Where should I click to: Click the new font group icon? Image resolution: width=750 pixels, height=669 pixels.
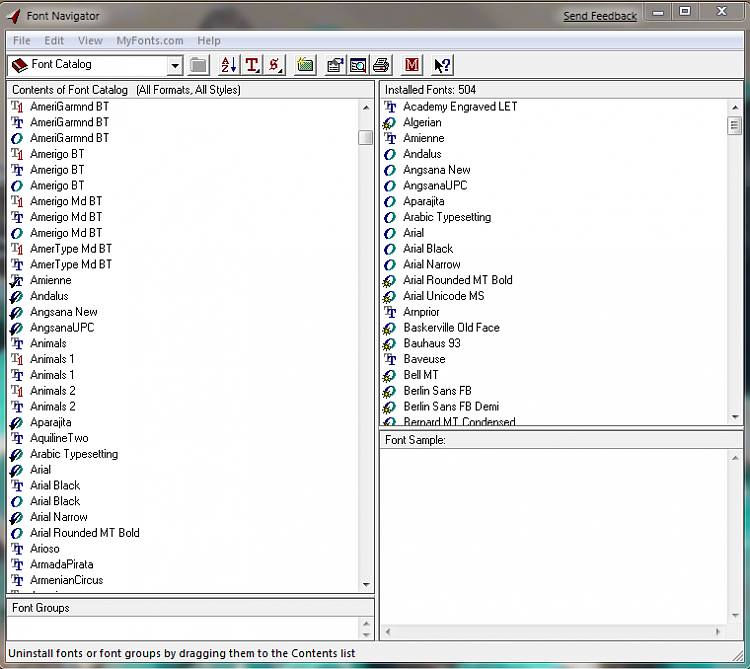point(305,65)
